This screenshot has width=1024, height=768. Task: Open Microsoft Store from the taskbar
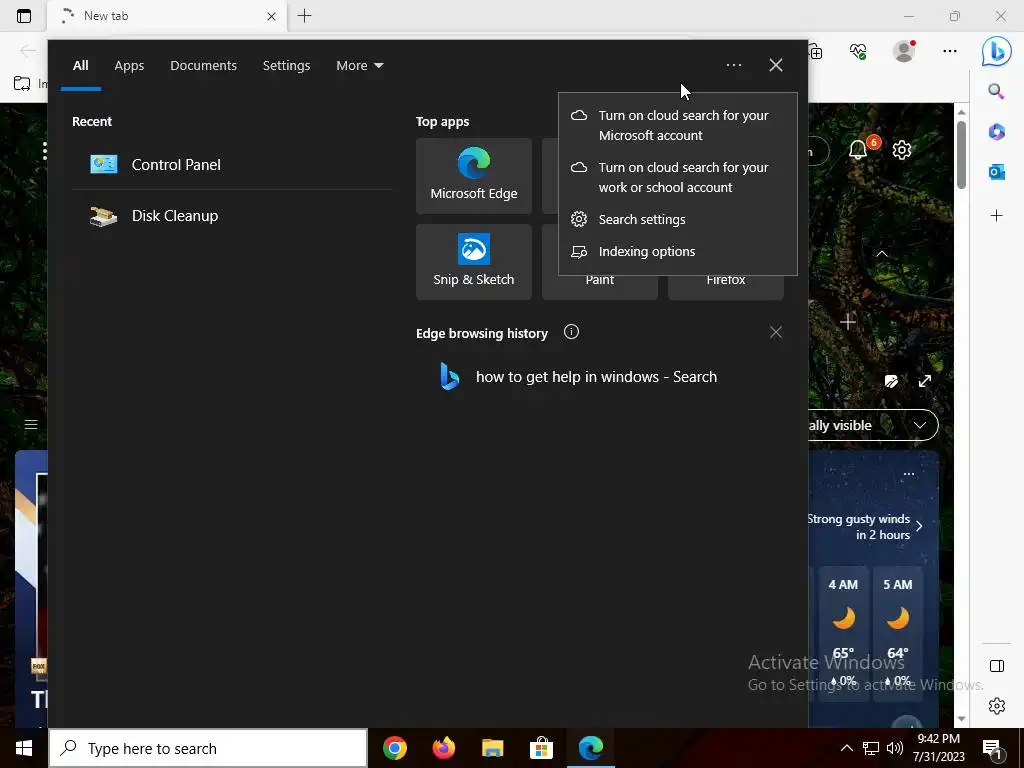pos(541,748)
